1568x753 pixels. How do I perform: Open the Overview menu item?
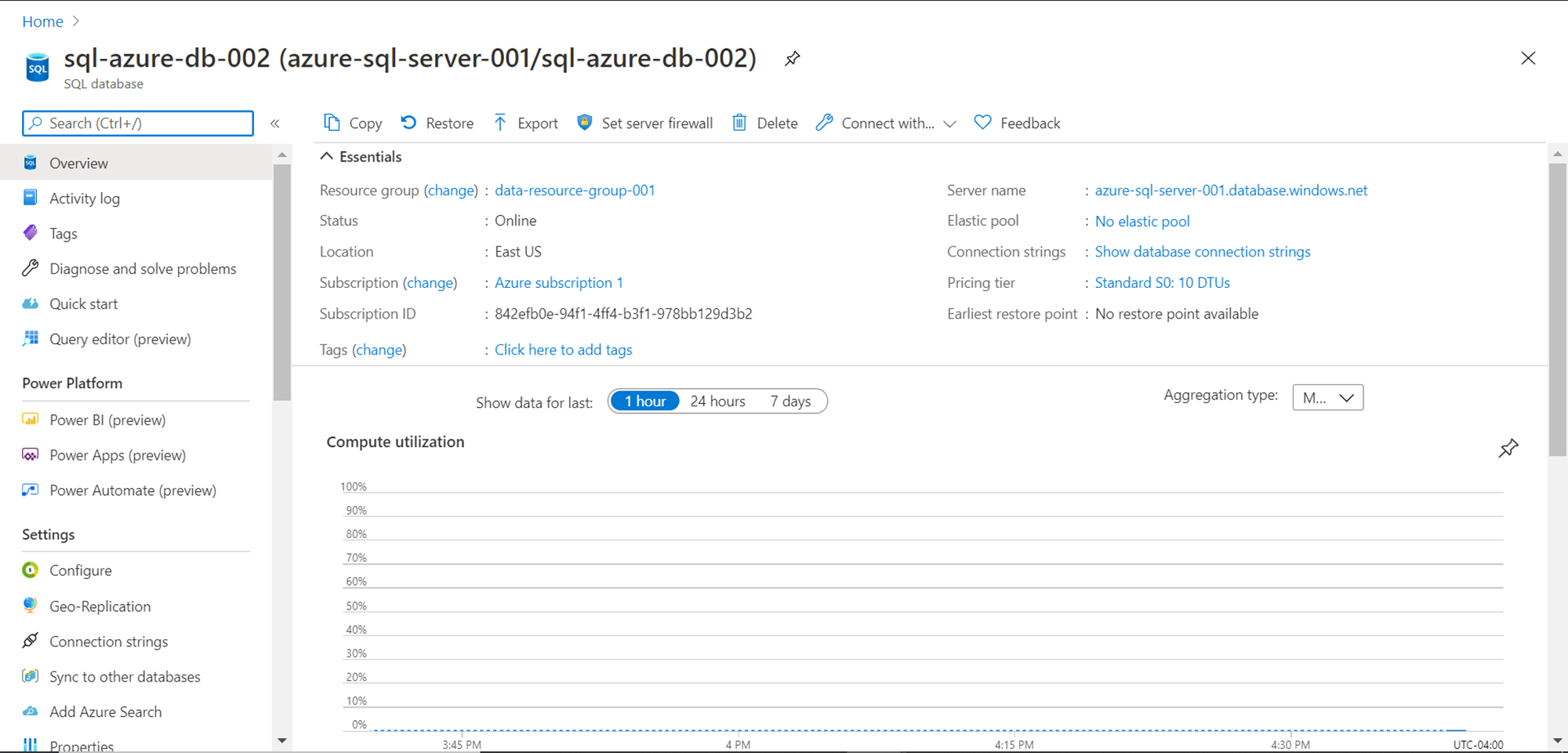click(x=136, y=163)
